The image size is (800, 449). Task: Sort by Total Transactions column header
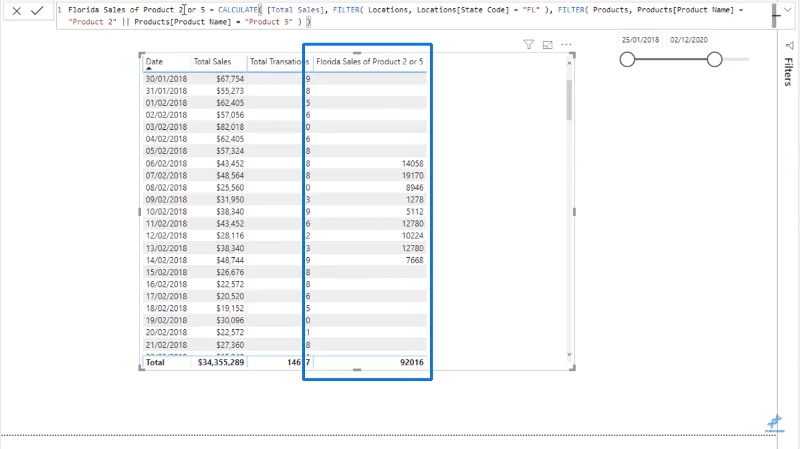(279, 62)
